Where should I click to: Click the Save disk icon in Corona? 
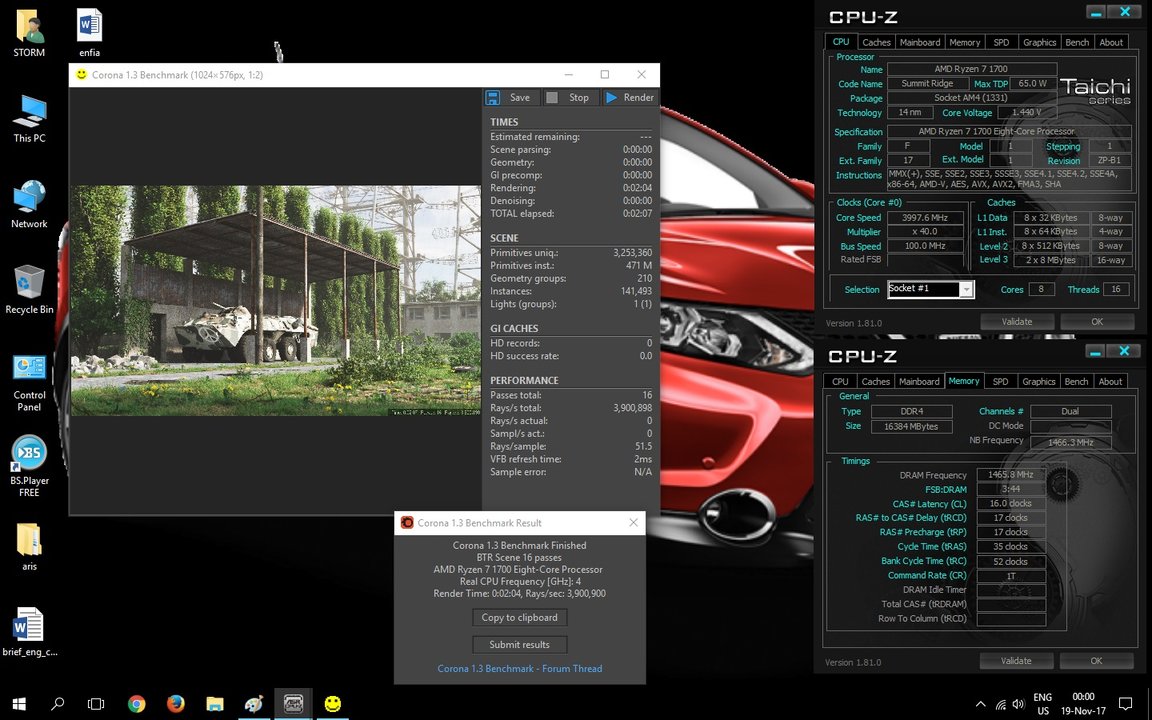493,97
